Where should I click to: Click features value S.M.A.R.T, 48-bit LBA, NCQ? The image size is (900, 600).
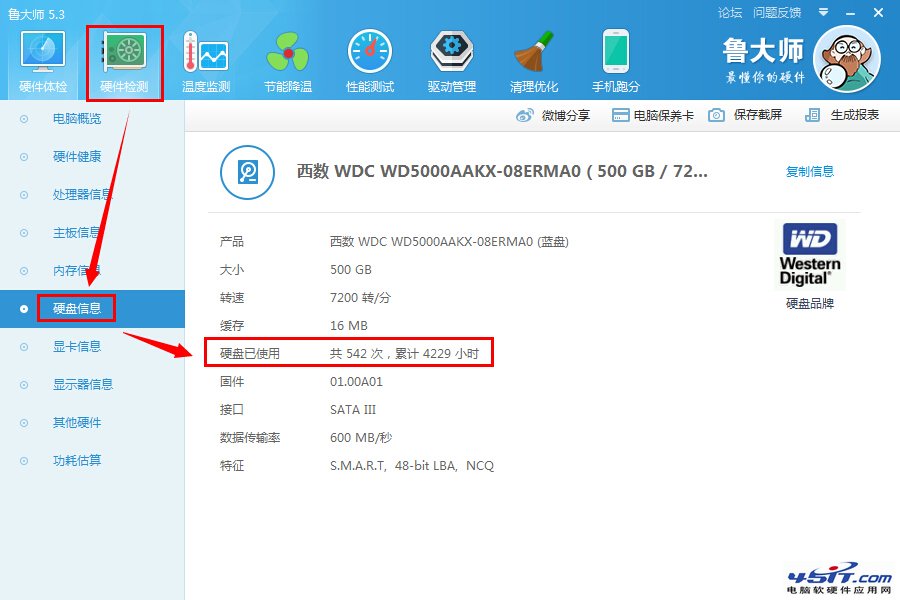[412, 466]
